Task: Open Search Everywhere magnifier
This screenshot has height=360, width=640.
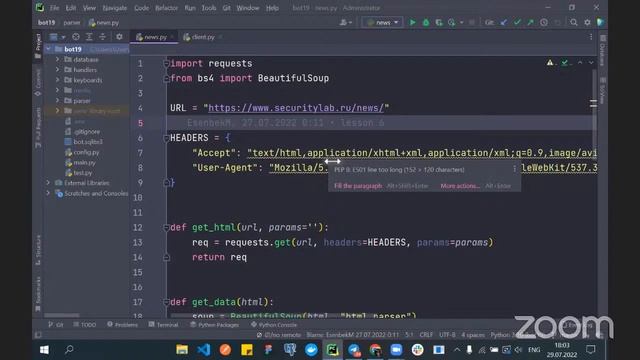Action: pos(573,22)
